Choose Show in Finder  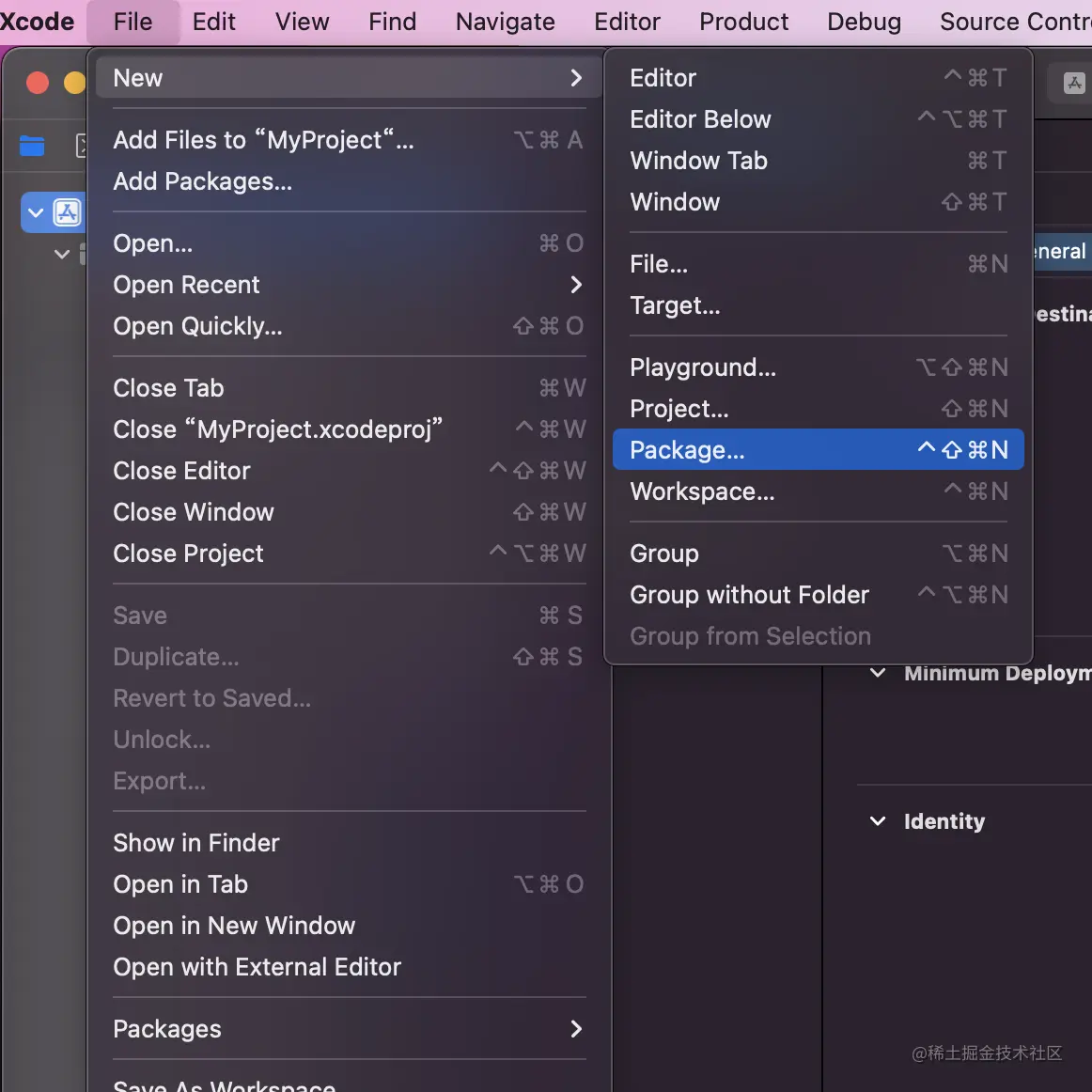[x=349, y=843]
